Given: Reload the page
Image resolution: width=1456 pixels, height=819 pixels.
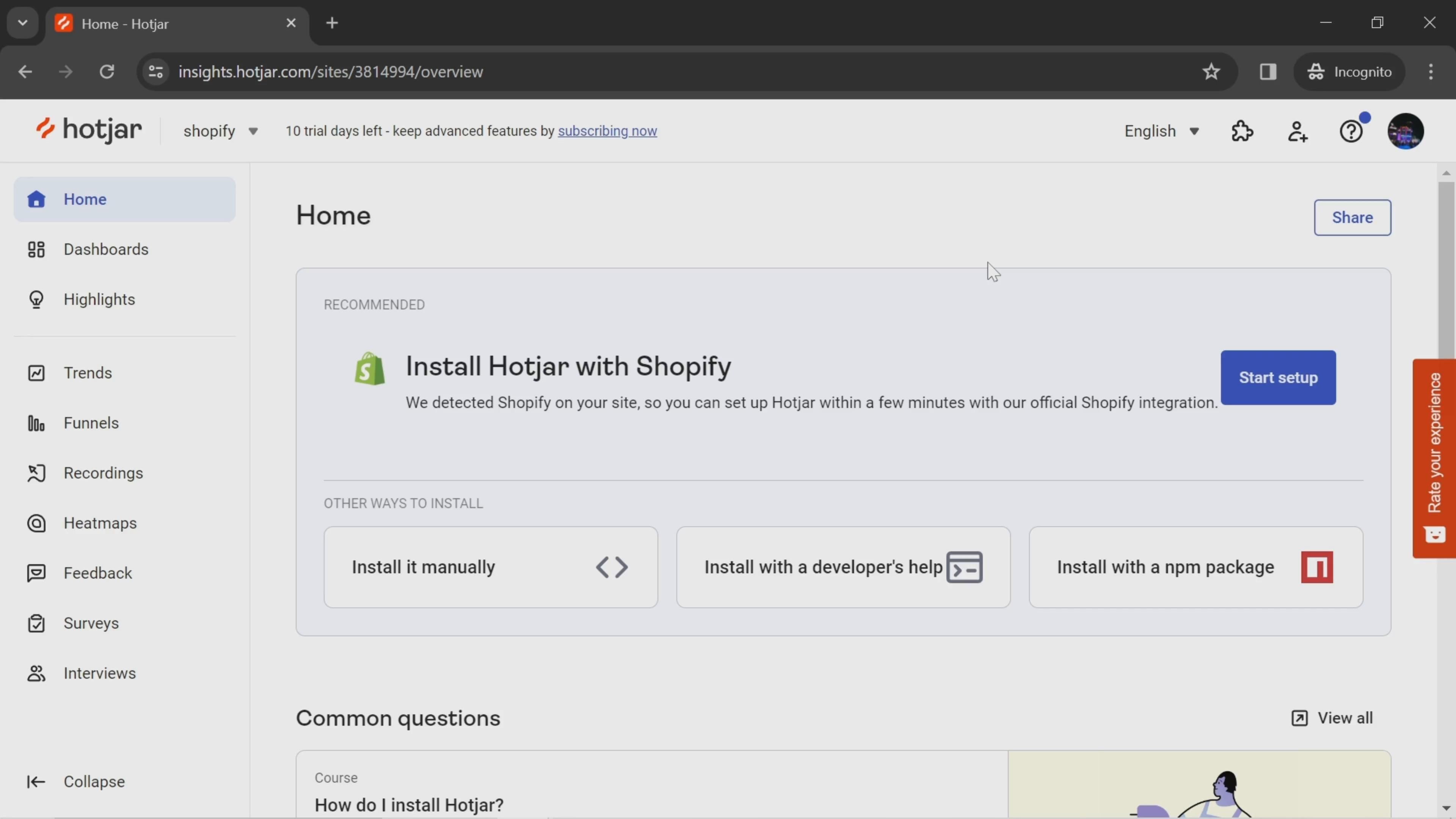Looking at the screenshot, I should coord(107,72).
